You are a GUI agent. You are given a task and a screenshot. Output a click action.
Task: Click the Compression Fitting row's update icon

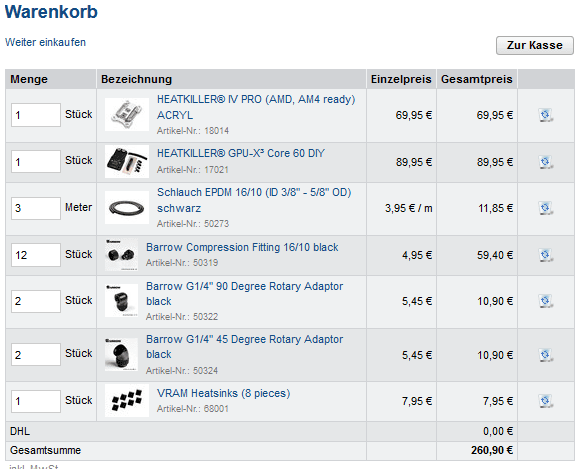coord(545,255)
